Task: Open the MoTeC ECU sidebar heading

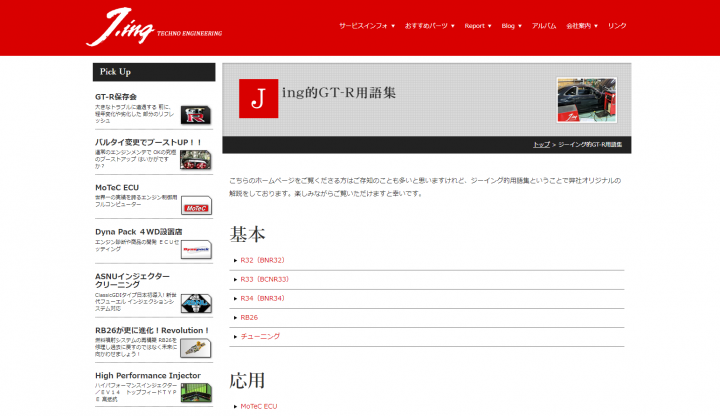Action: pos(117,187)
